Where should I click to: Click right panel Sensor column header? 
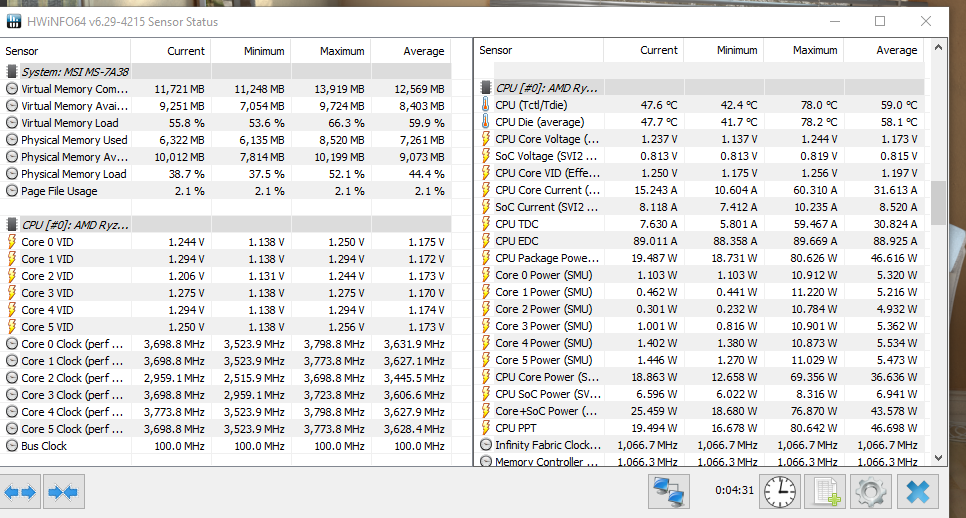point(539,51)
